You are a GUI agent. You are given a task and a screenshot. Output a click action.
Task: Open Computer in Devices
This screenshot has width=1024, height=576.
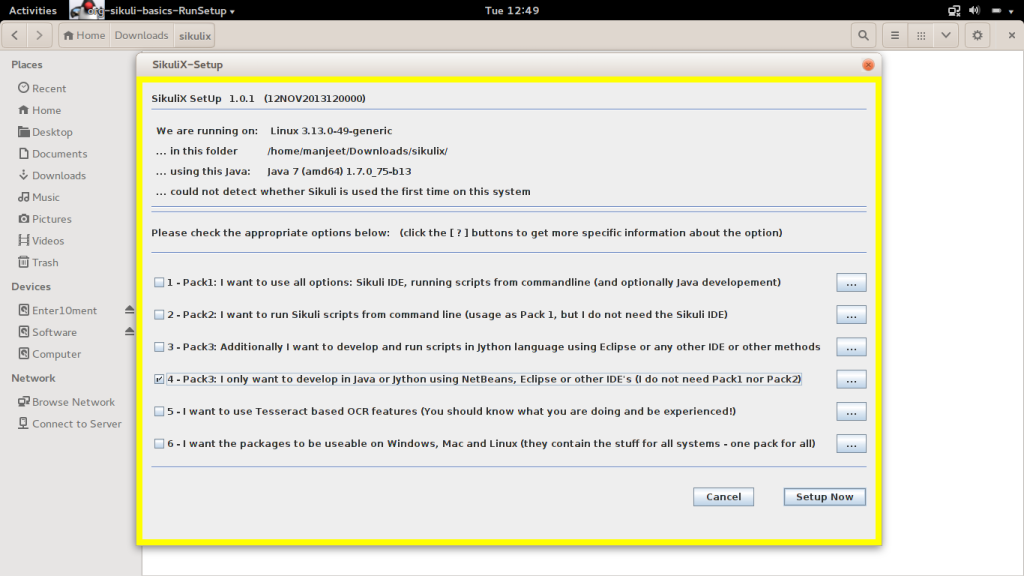tap(50, 354)
